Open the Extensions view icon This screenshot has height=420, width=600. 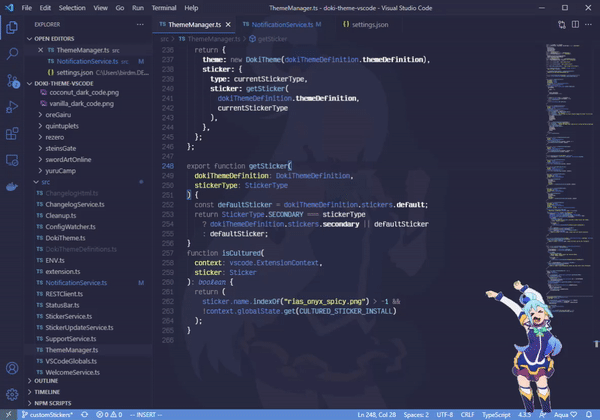[12, 133]
